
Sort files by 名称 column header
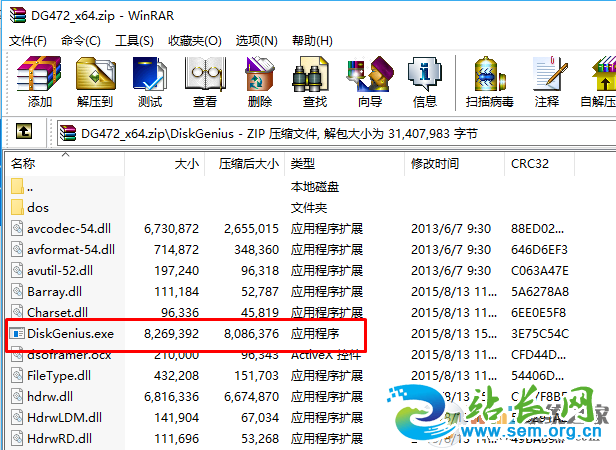[x=24, y=163]
